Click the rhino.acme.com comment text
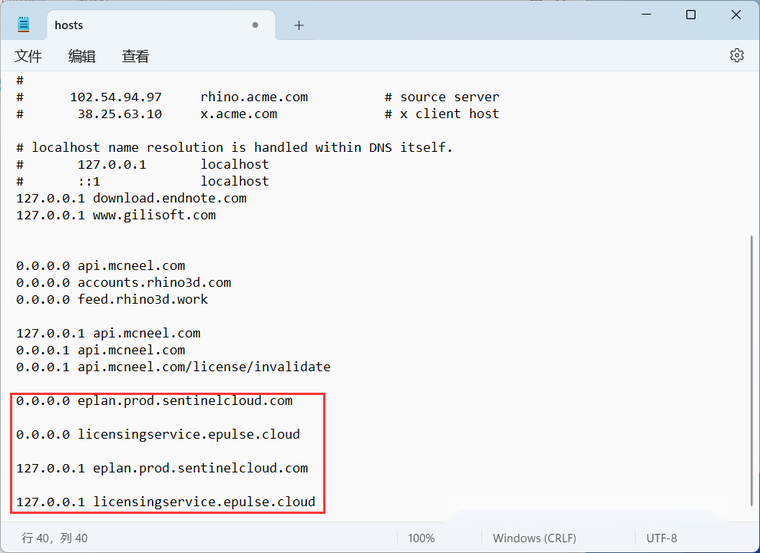 click(254, 97)
